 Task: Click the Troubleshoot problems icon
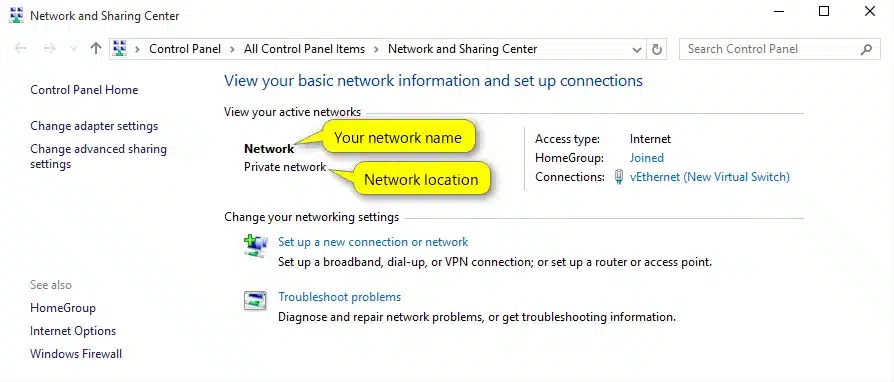pos(255,300)
